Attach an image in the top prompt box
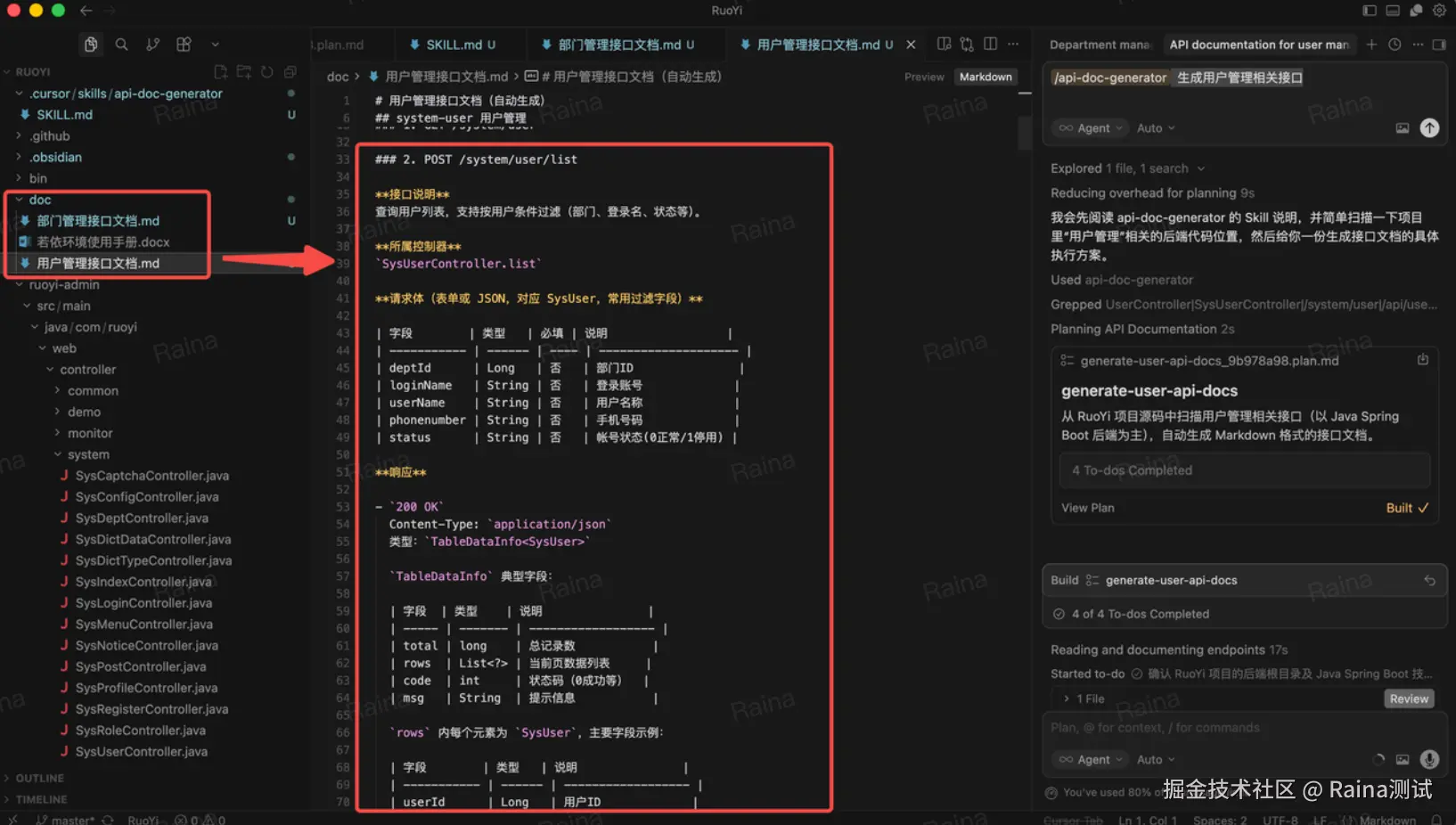The width and height of the screenshot is (1456, 825). tap(1403, 128)
